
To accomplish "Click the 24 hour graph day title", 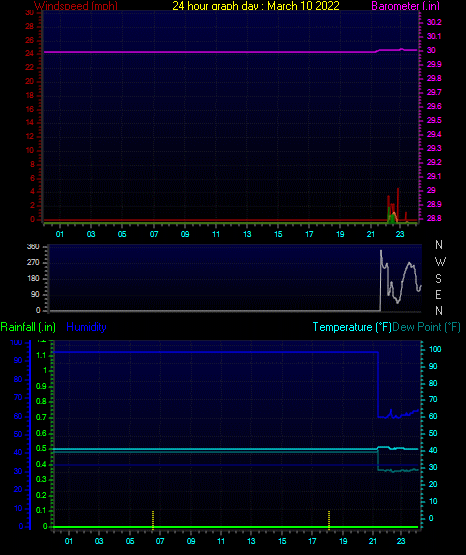I will (256, 5).
